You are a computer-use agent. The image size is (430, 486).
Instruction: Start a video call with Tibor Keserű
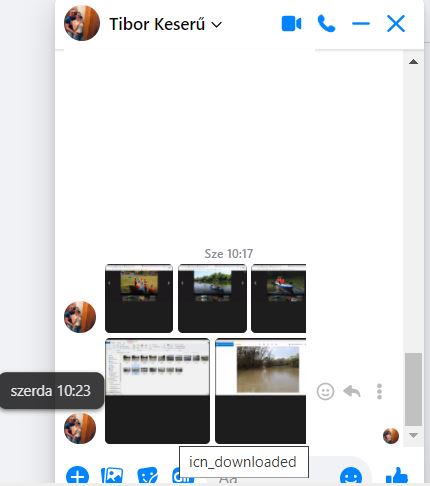291,24
